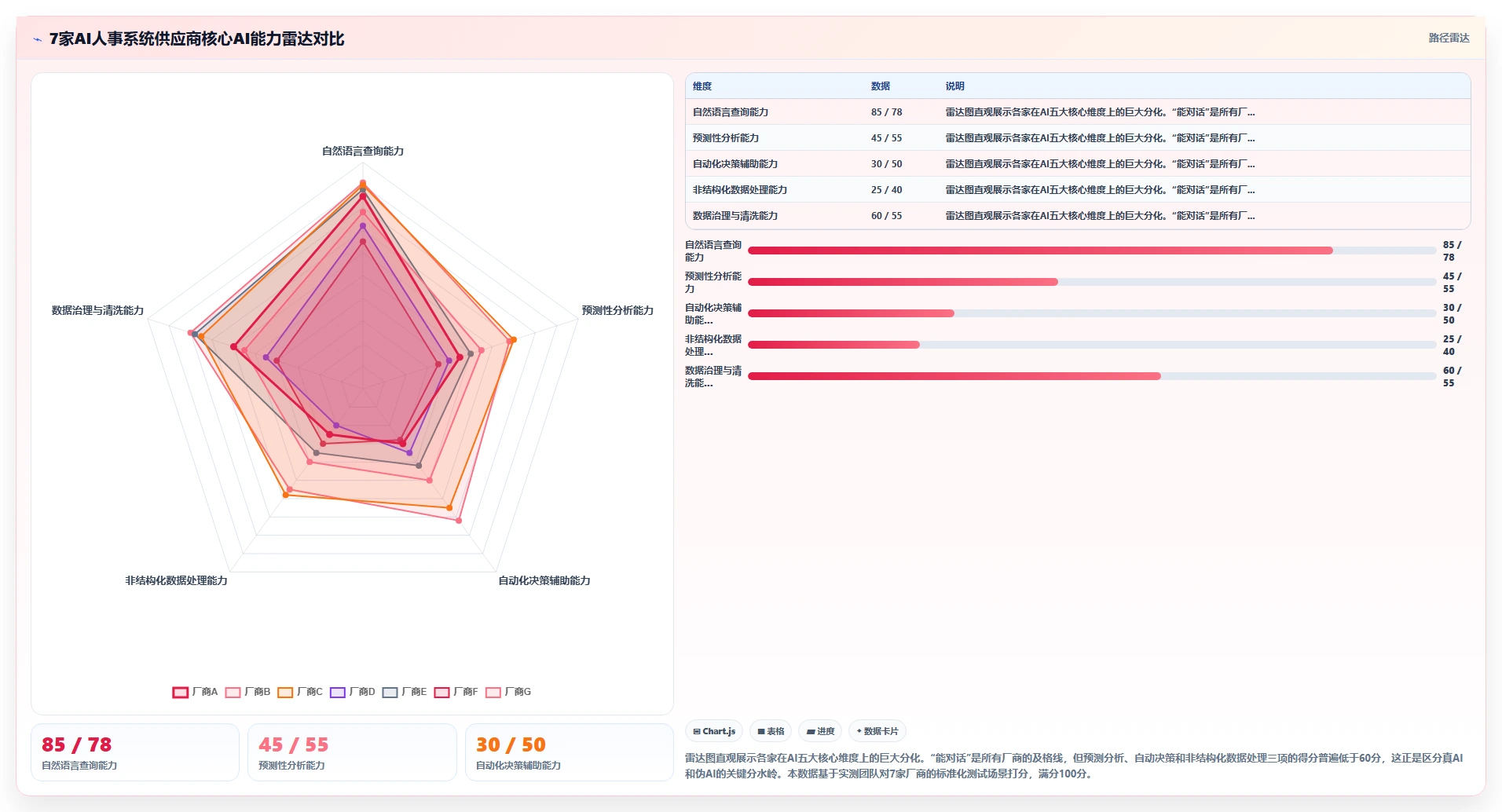Click the 自然语言查询能力 progress bar
The image size is (1502, 812).
(x=1092, y=251)
